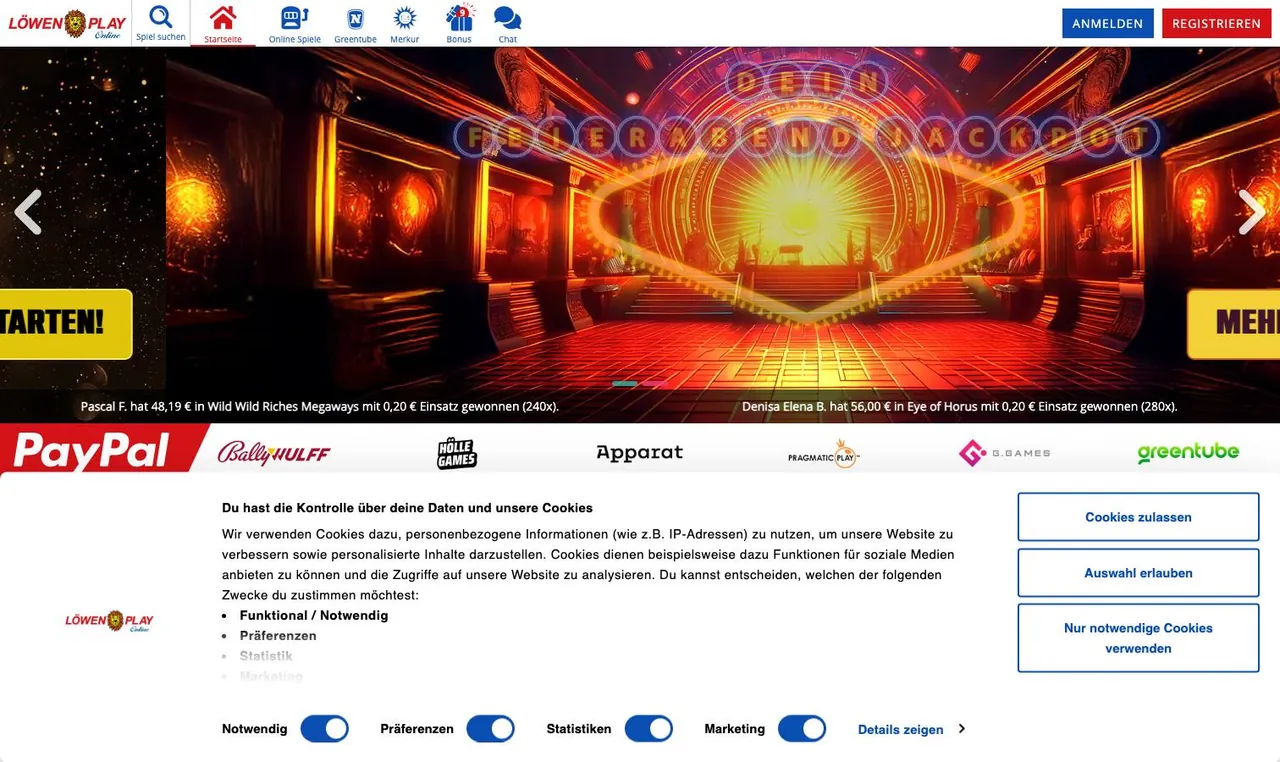
Task: Show next banner slide arrow
Action: [1251, 212]
